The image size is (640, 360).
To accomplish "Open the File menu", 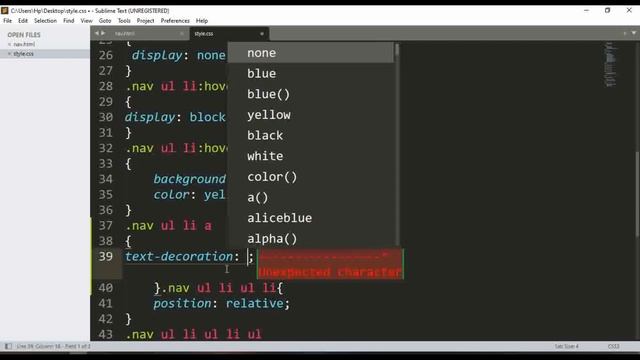I will click(x=7, y=21).
